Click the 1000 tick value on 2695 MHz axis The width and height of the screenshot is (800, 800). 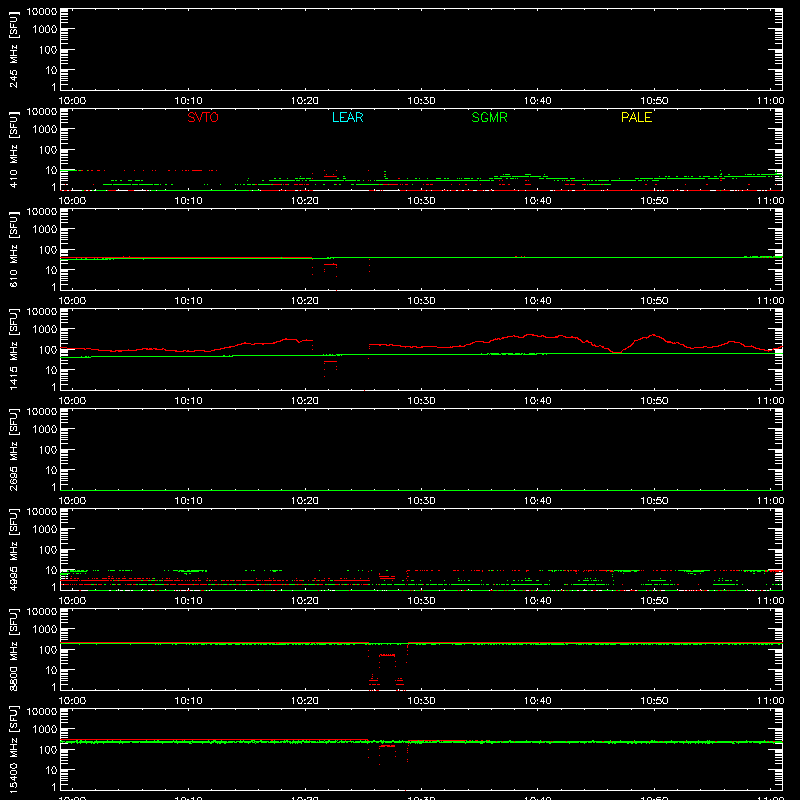[45, 429]
